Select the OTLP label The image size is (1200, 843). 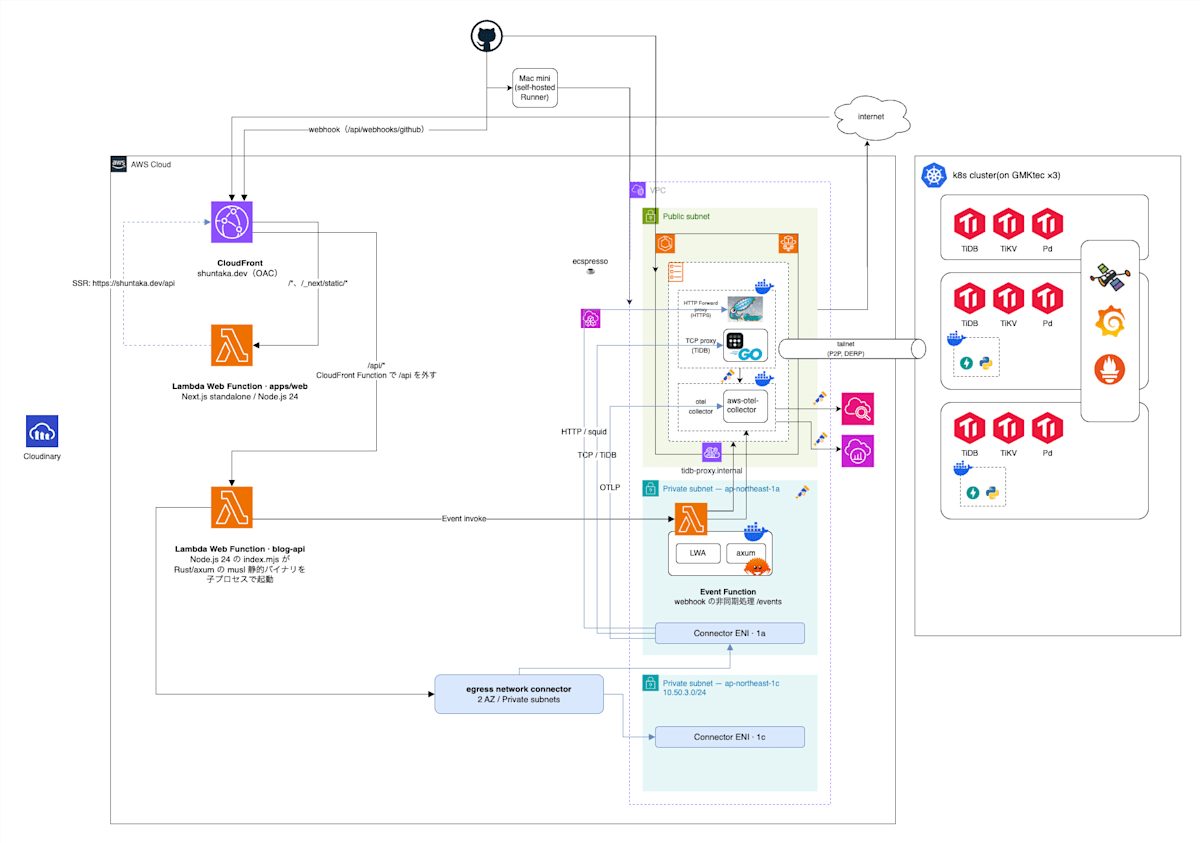(610, 487)
